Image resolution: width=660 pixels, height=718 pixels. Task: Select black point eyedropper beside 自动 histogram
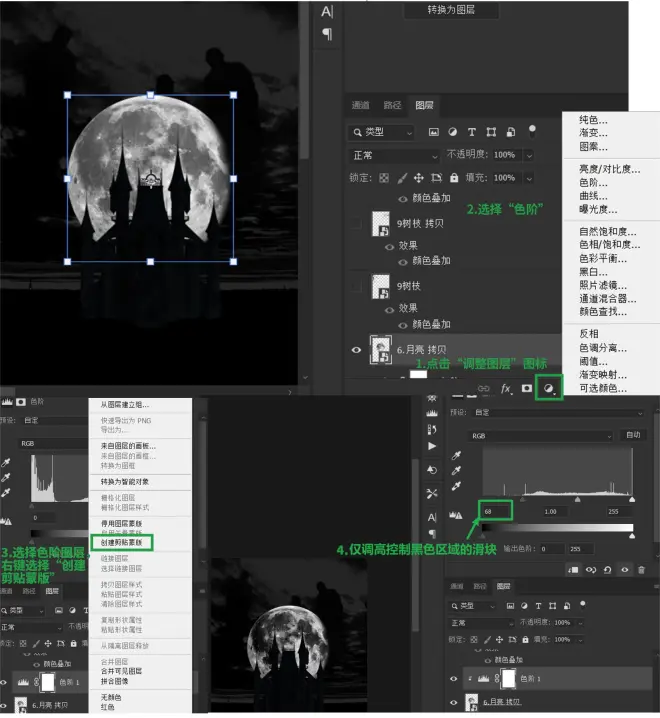[x=456, y=455]
